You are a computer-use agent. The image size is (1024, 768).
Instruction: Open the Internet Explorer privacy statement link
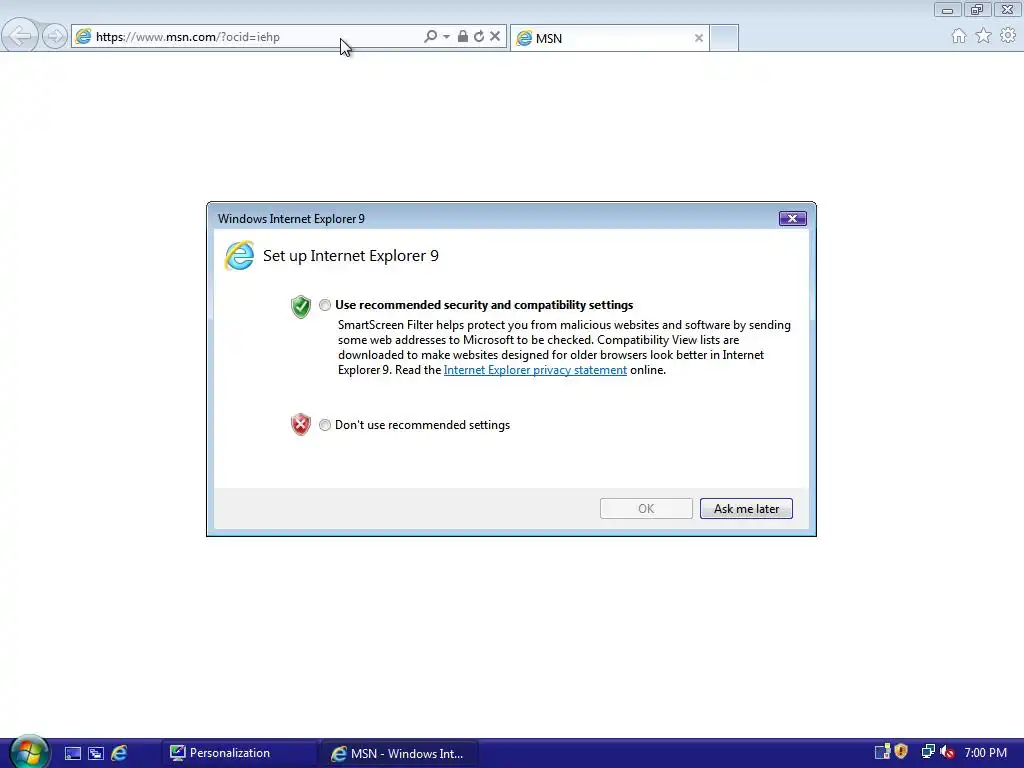pyautogui.click(x=535, y=370)
